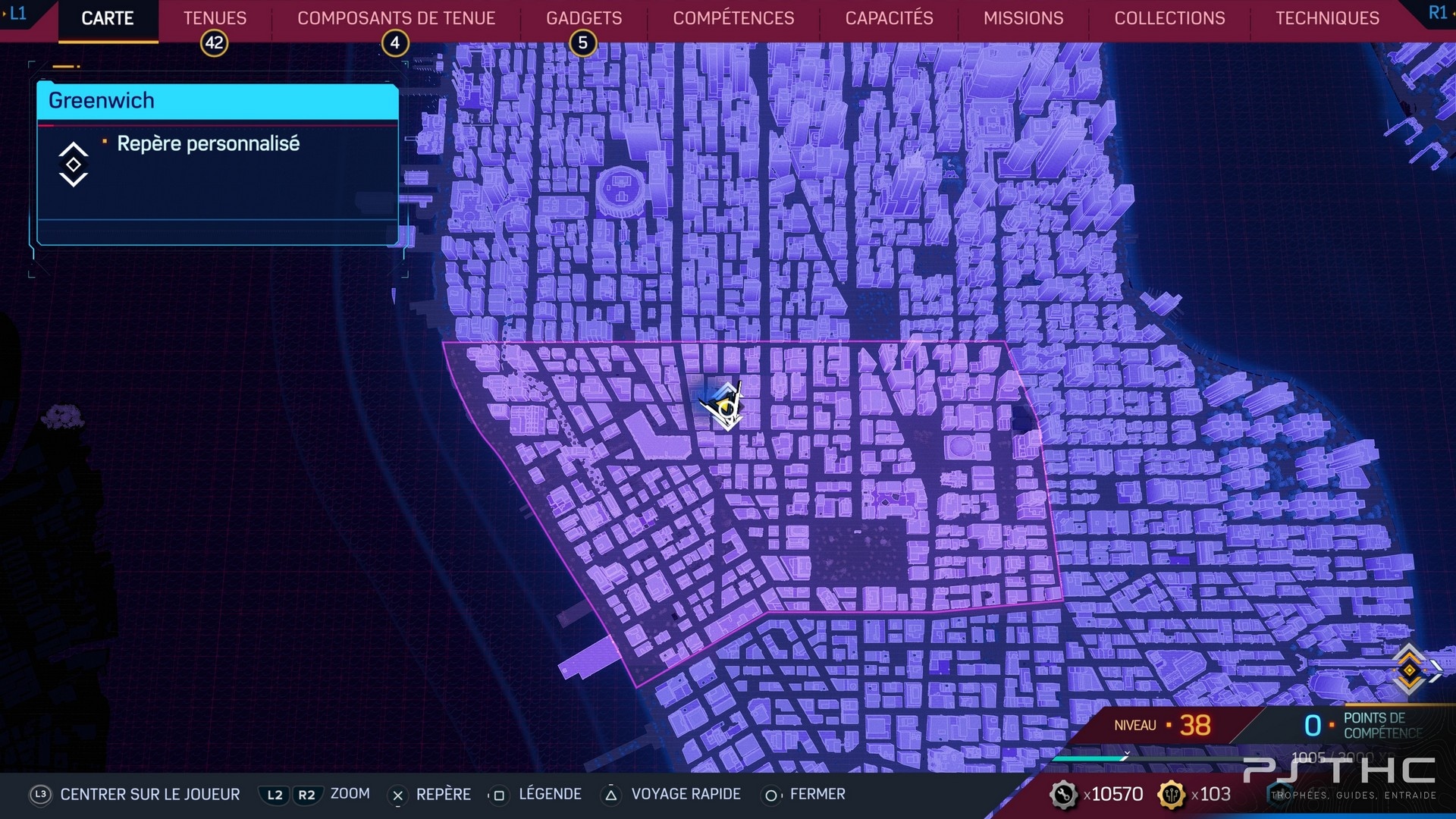Click the NIVEAU 38 level indicator
The image size is (1456, 819).
[1163, 725]
